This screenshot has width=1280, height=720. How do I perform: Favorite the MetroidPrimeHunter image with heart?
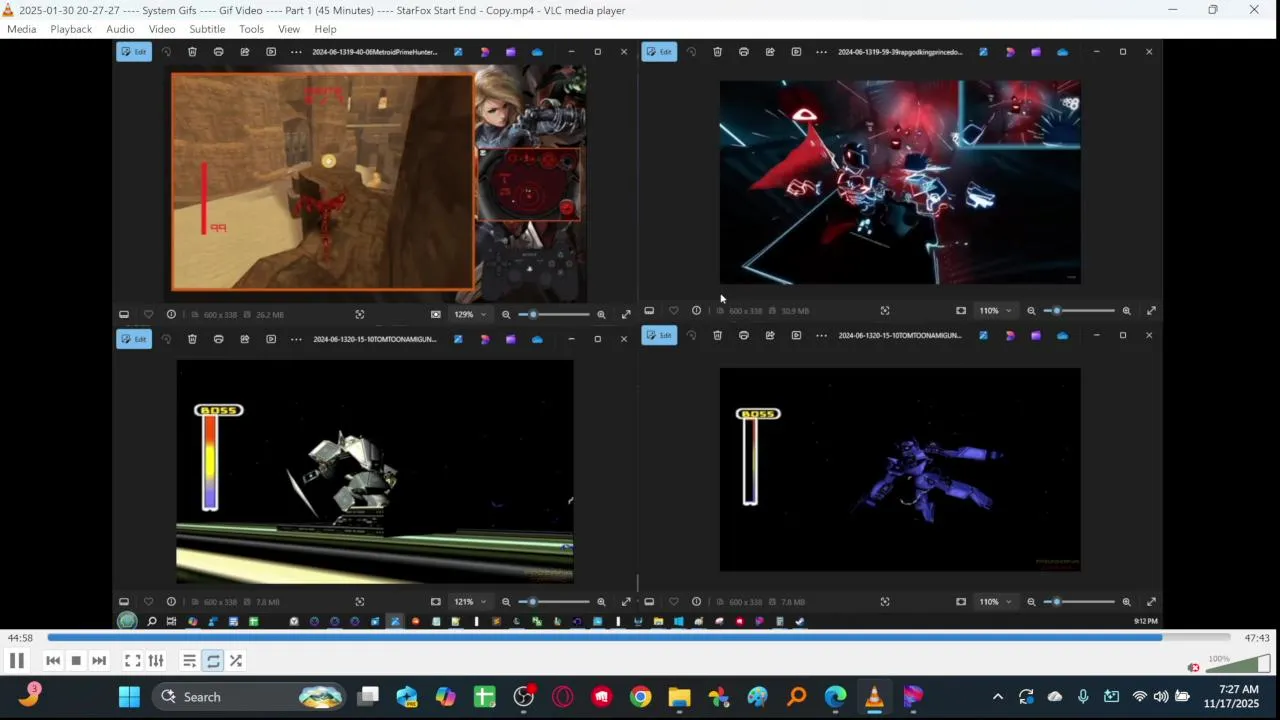[148, 314]
